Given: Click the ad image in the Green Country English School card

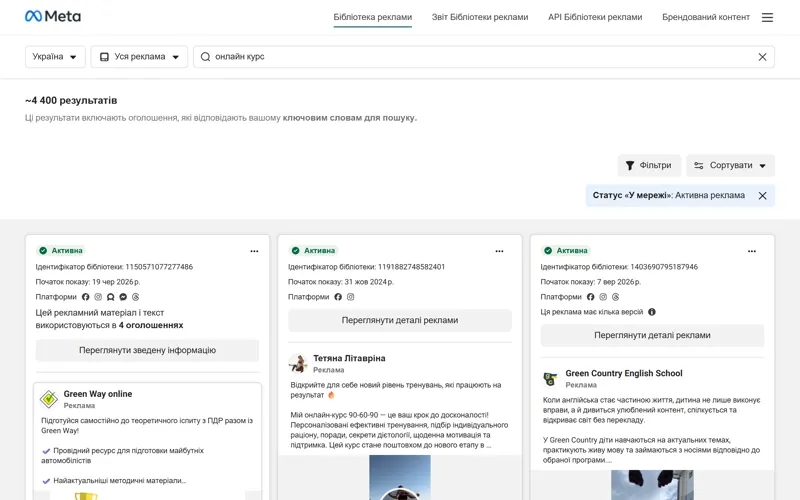Looking at the screenshot, I should click(653, 485).
